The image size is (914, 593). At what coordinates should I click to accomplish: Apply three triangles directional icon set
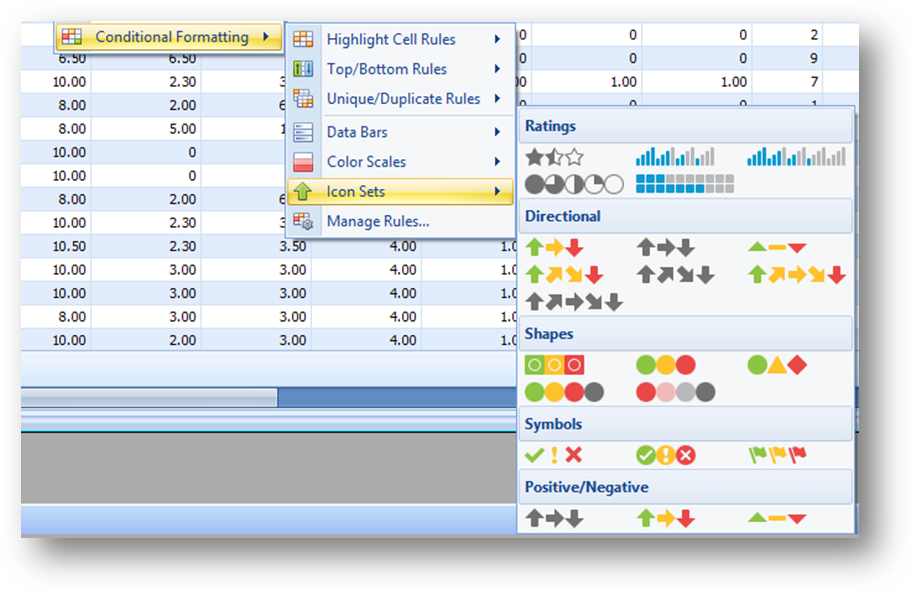[x=778, y=248]
